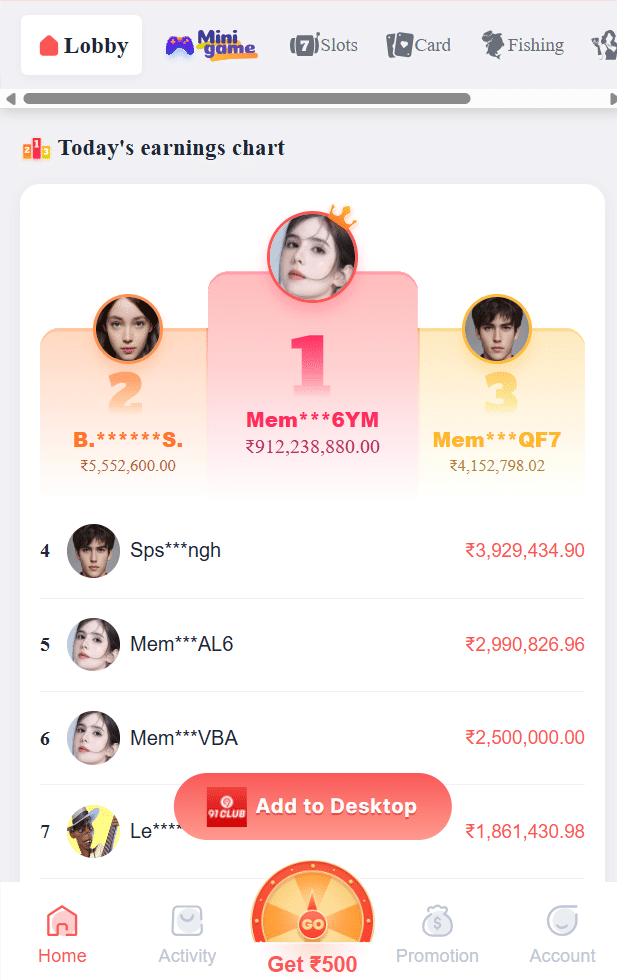Click the Today's earnings chart podium icon
Viewport: 617px width, 980px height.
[36, 149]
